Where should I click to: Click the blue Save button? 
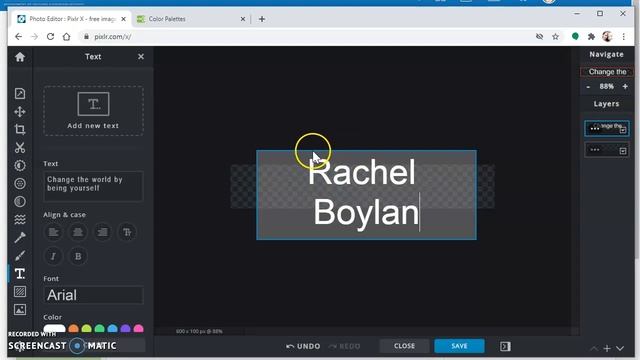tap(459, 346)
